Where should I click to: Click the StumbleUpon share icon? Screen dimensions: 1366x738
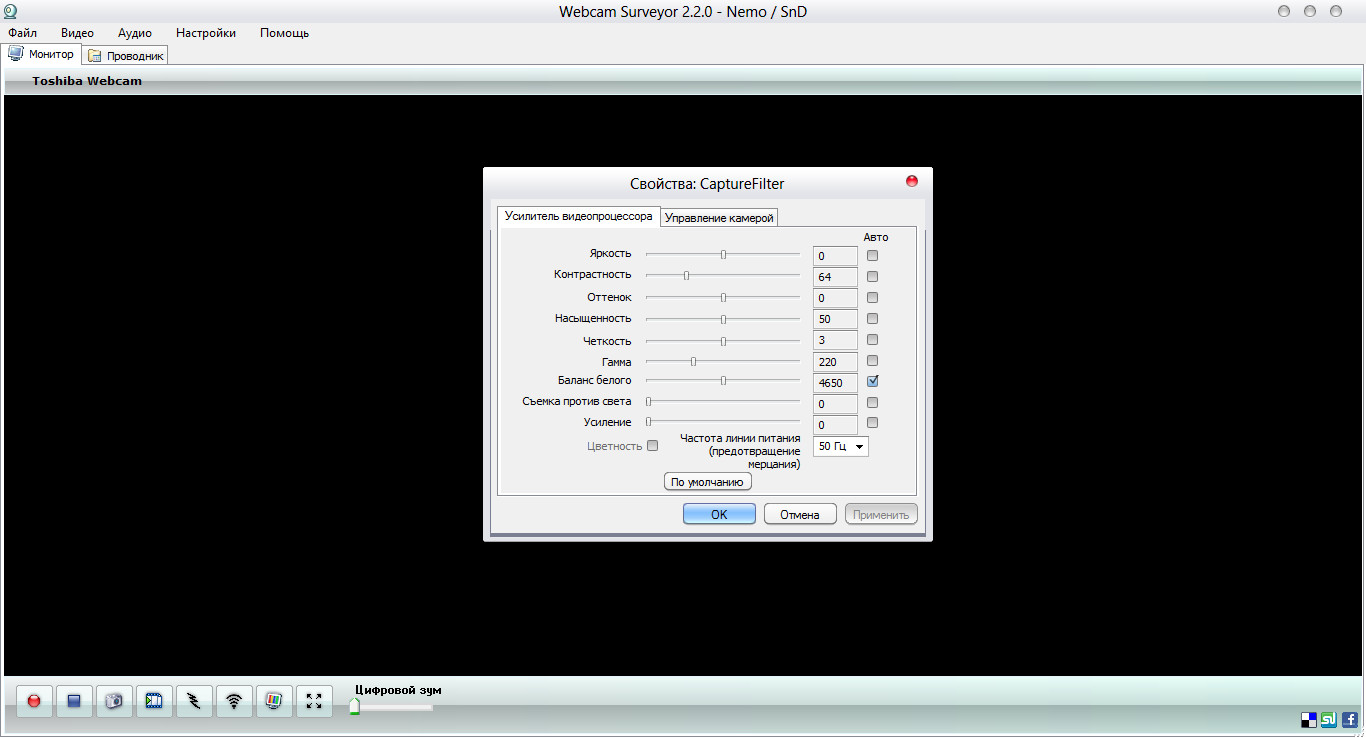pyautogui.click(x=1329, y=719)
